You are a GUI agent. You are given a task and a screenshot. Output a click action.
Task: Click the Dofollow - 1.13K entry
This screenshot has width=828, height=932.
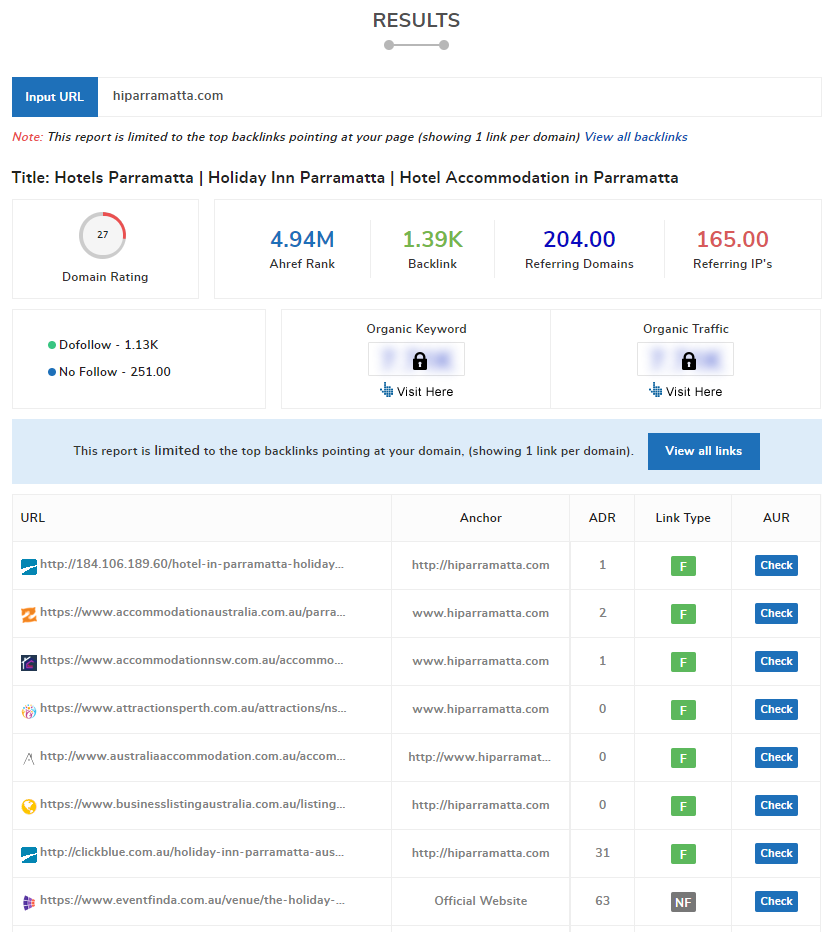click(103, 345)
